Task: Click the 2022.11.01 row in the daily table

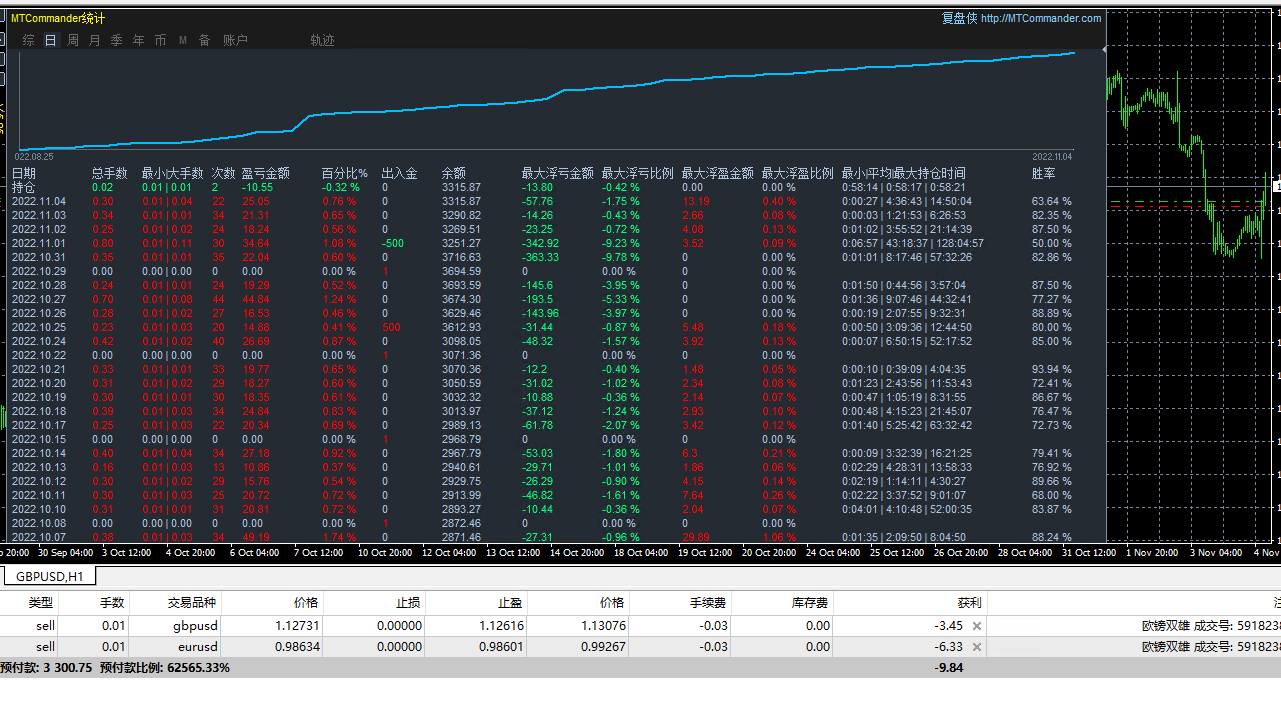Action: click(38, 243)
